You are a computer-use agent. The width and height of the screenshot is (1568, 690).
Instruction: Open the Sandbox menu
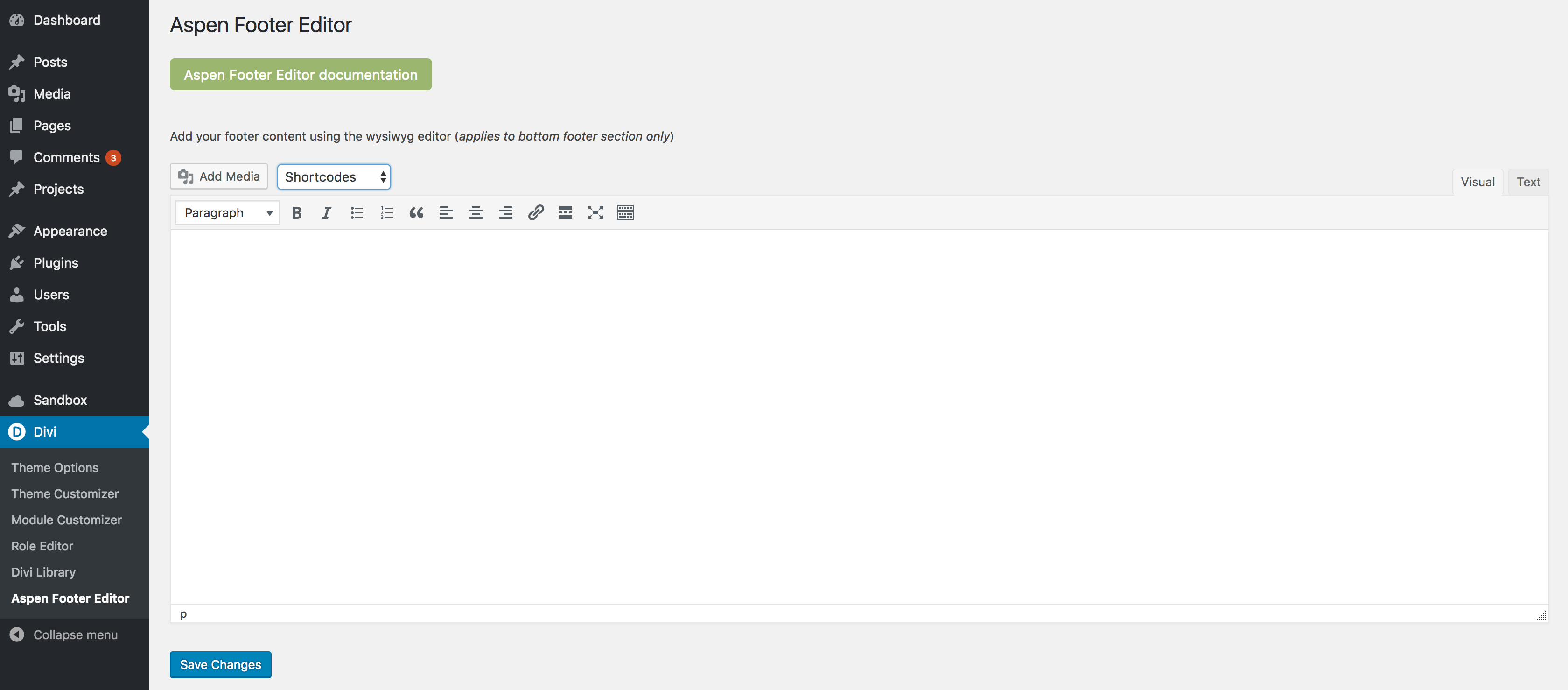[74, 400]
